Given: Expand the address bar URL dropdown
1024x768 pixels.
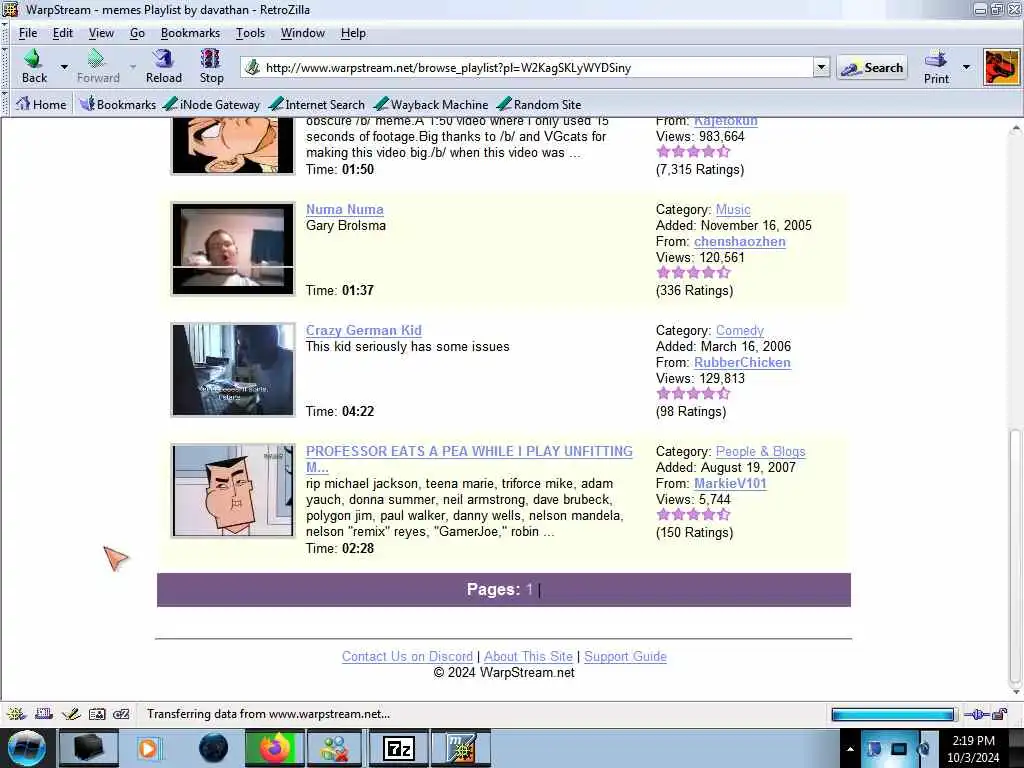Looking at the screenshot, I should coord(822,67).
